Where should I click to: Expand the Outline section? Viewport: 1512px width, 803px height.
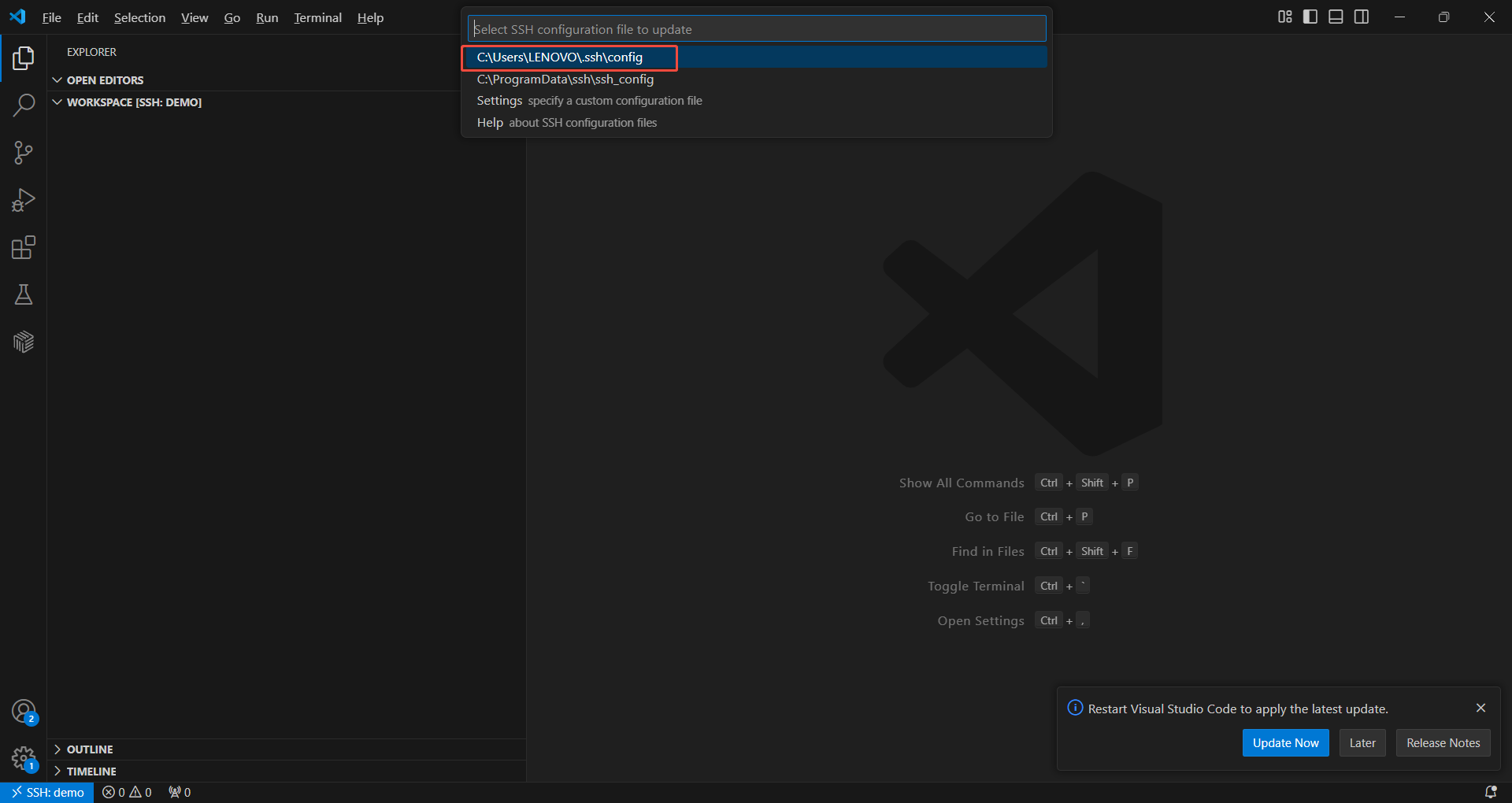click(90, 749)
